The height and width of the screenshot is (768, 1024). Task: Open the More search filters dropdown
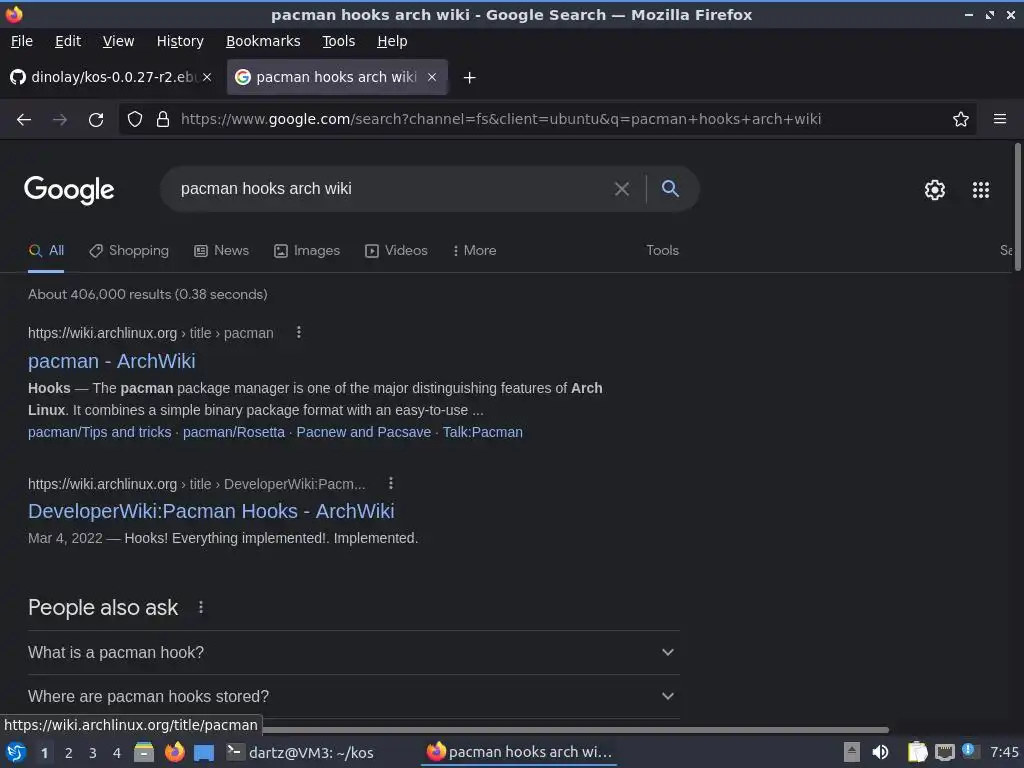[x=475, y=251]
